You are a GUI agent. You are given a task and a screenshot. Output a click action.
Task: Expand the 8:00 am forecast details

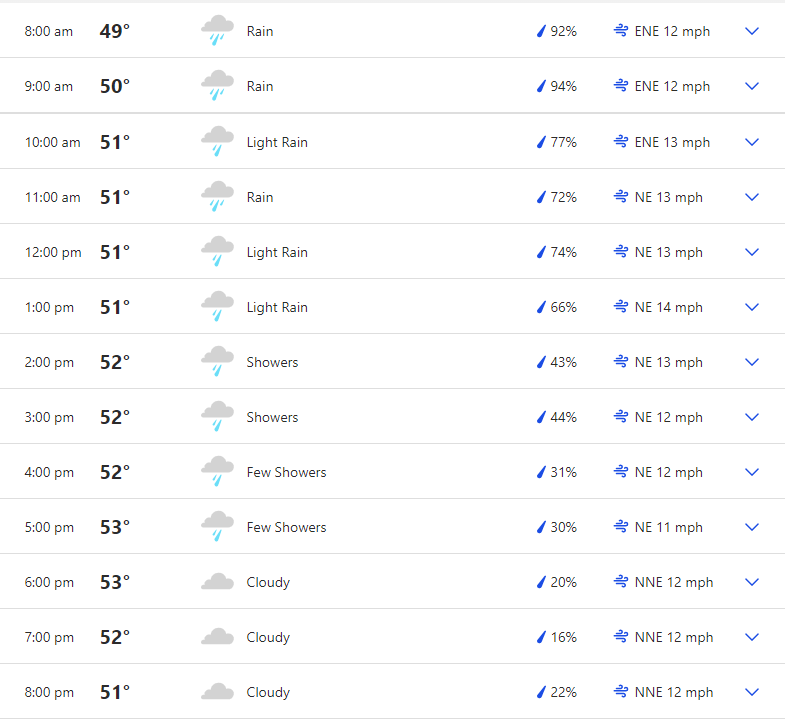pyautogui.click(x=752, y=31)
